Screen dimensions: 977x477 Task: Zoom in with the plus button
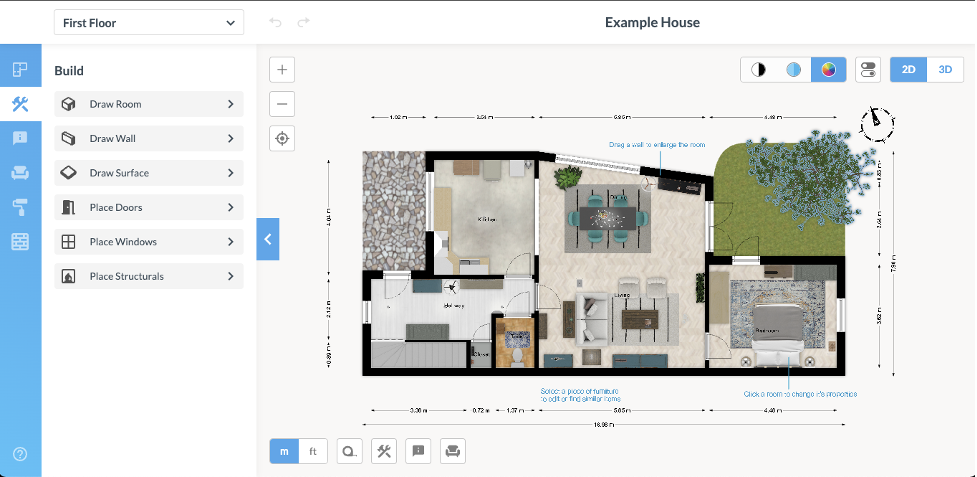282,70
